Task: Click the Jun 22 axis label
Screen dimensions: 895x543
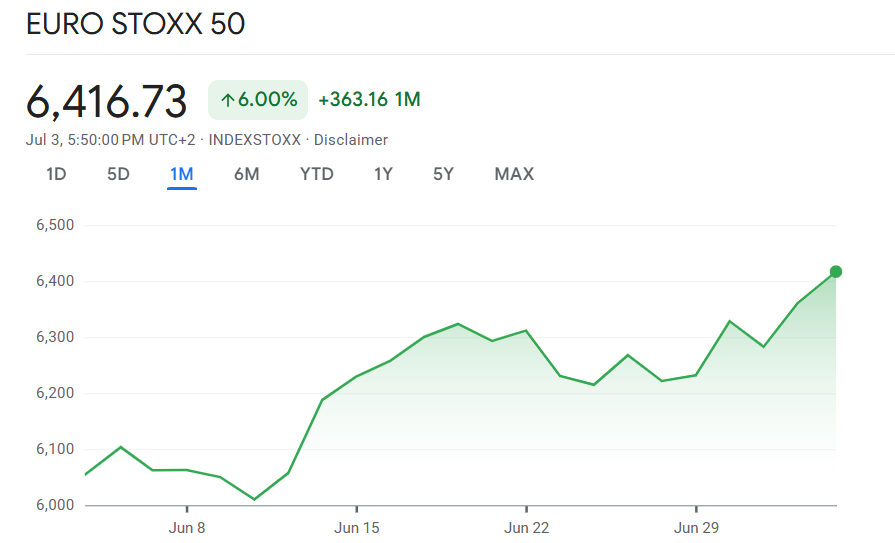Action: pyautogui.click(x=526, y=528)
